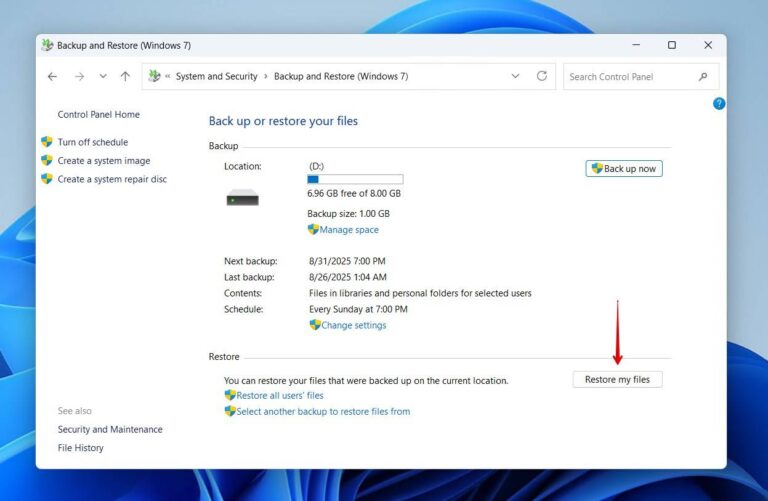Open File History link
Screen dimensions: 768x501
point(80,448)
